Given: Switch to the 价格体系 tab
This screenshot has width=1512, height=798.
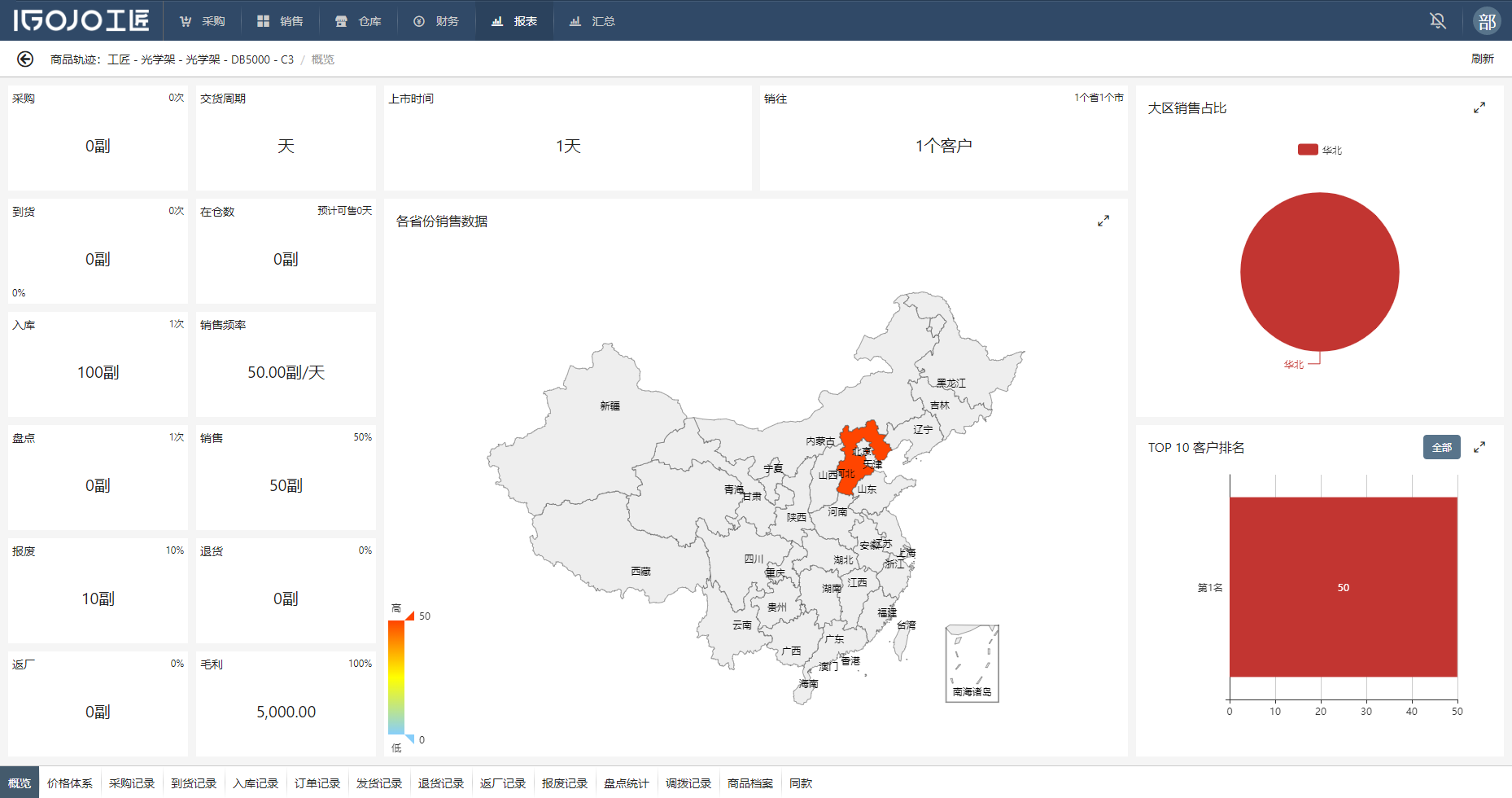Looking at the screenshot, I should [x=70, y=783].
